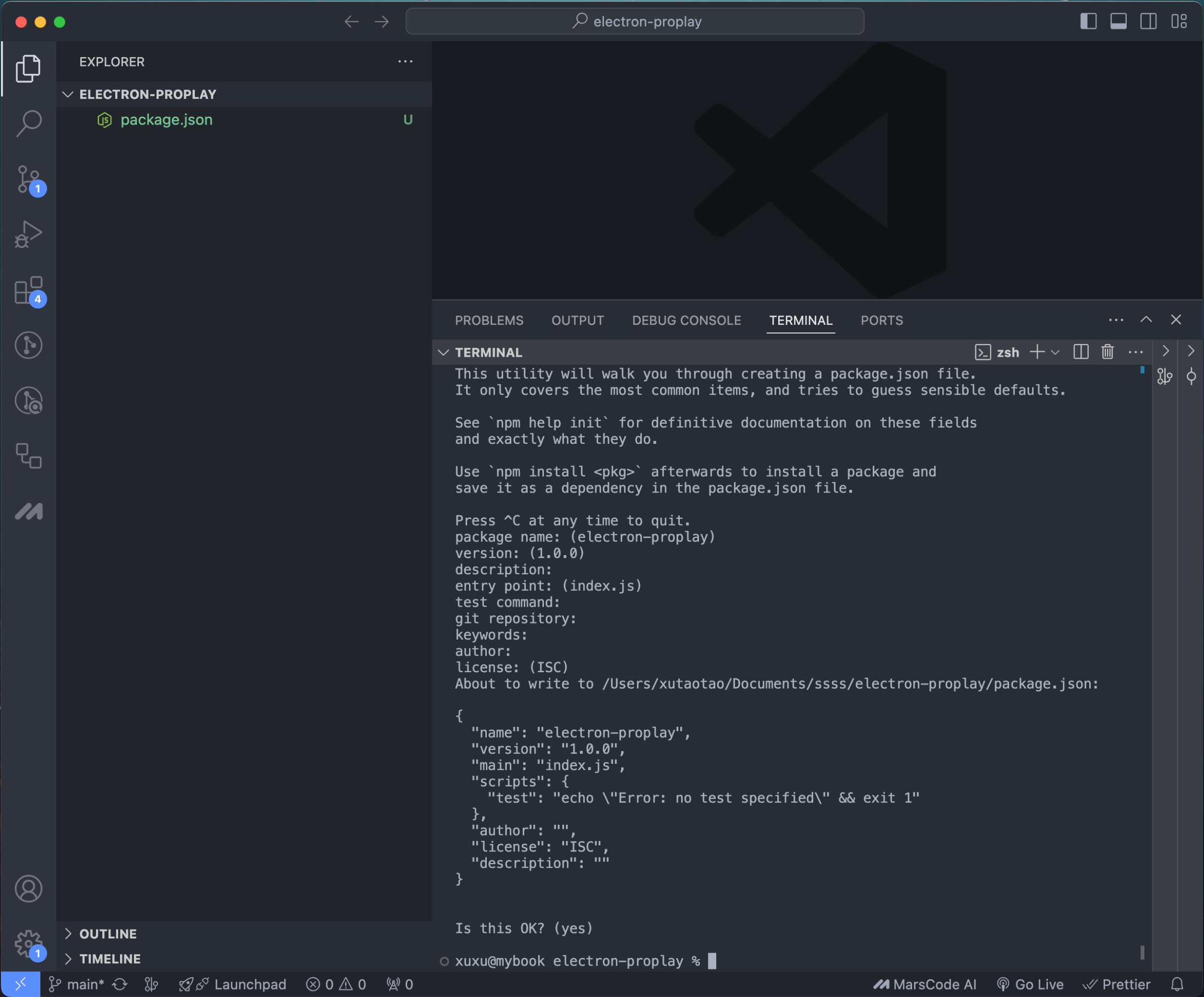Open the launch profile dropdown arrow
Image resolution: width=1204 pixels, height=997 pixels.
click(x=1055, y=352)
